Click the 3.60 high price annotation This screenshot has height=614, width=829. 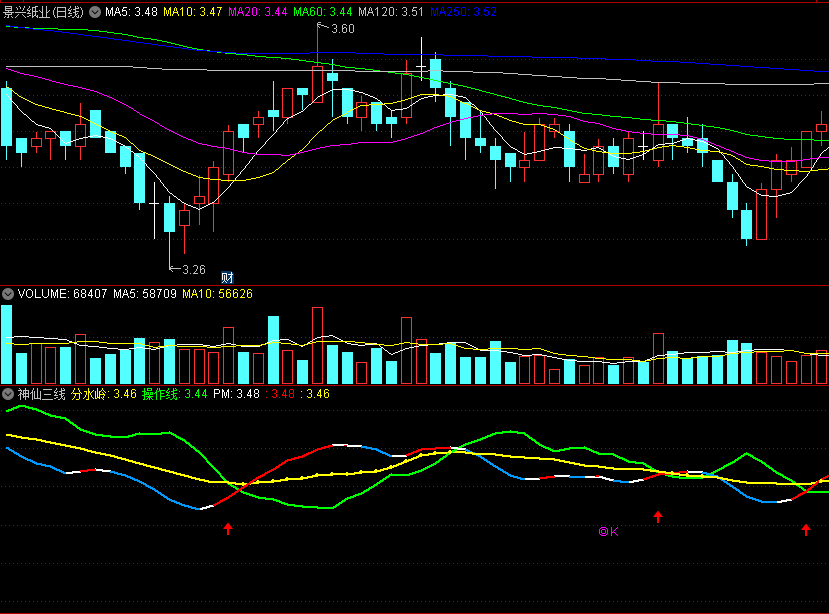tap(343, 29)
